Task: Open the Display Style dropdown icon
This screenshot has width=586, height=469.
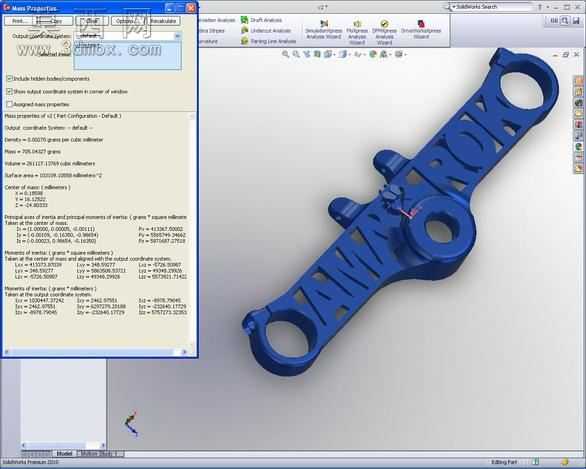Action: (x=344, y=54)
